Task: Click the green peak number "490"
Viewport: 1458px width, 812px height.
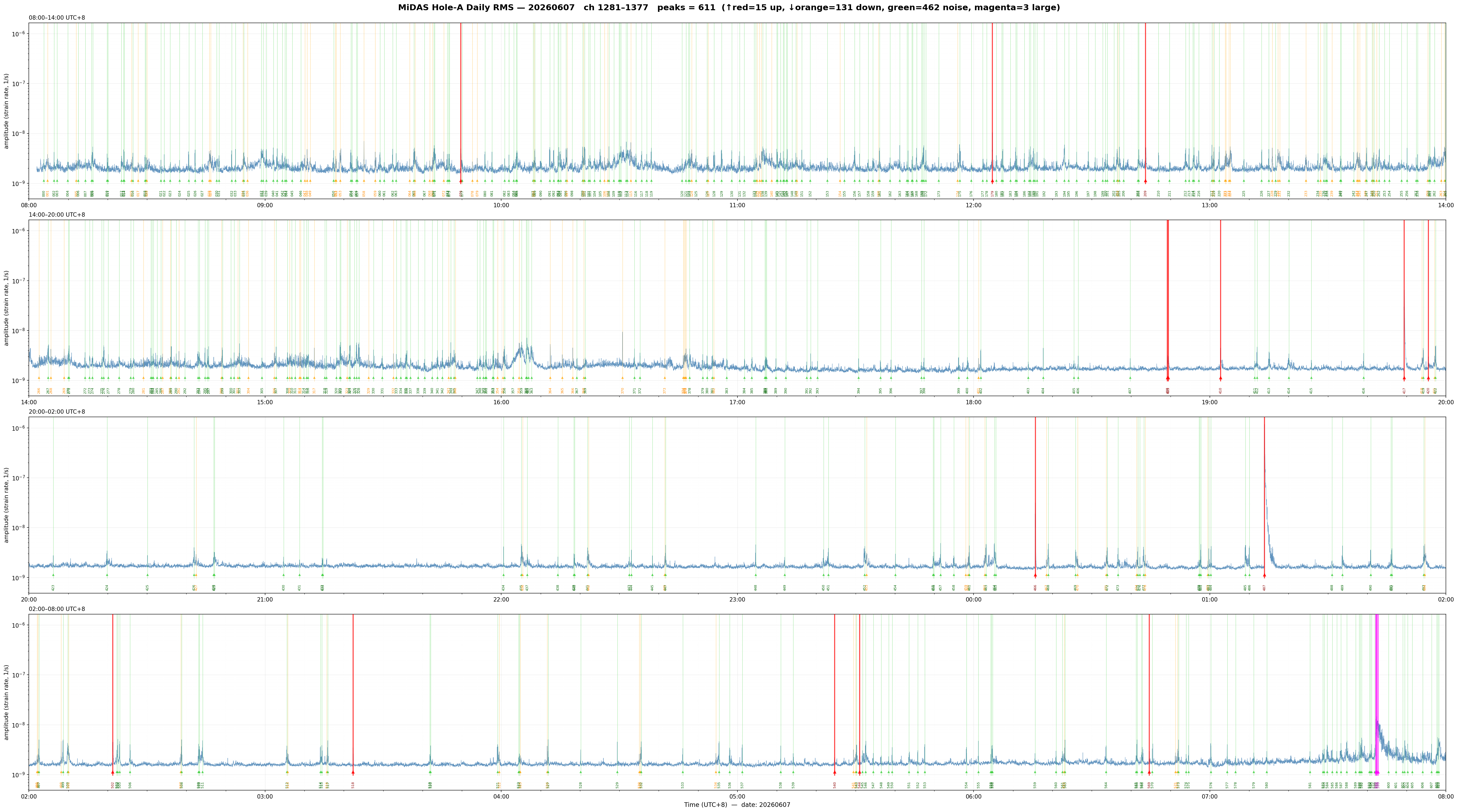Action: (x=1370, y=588)
